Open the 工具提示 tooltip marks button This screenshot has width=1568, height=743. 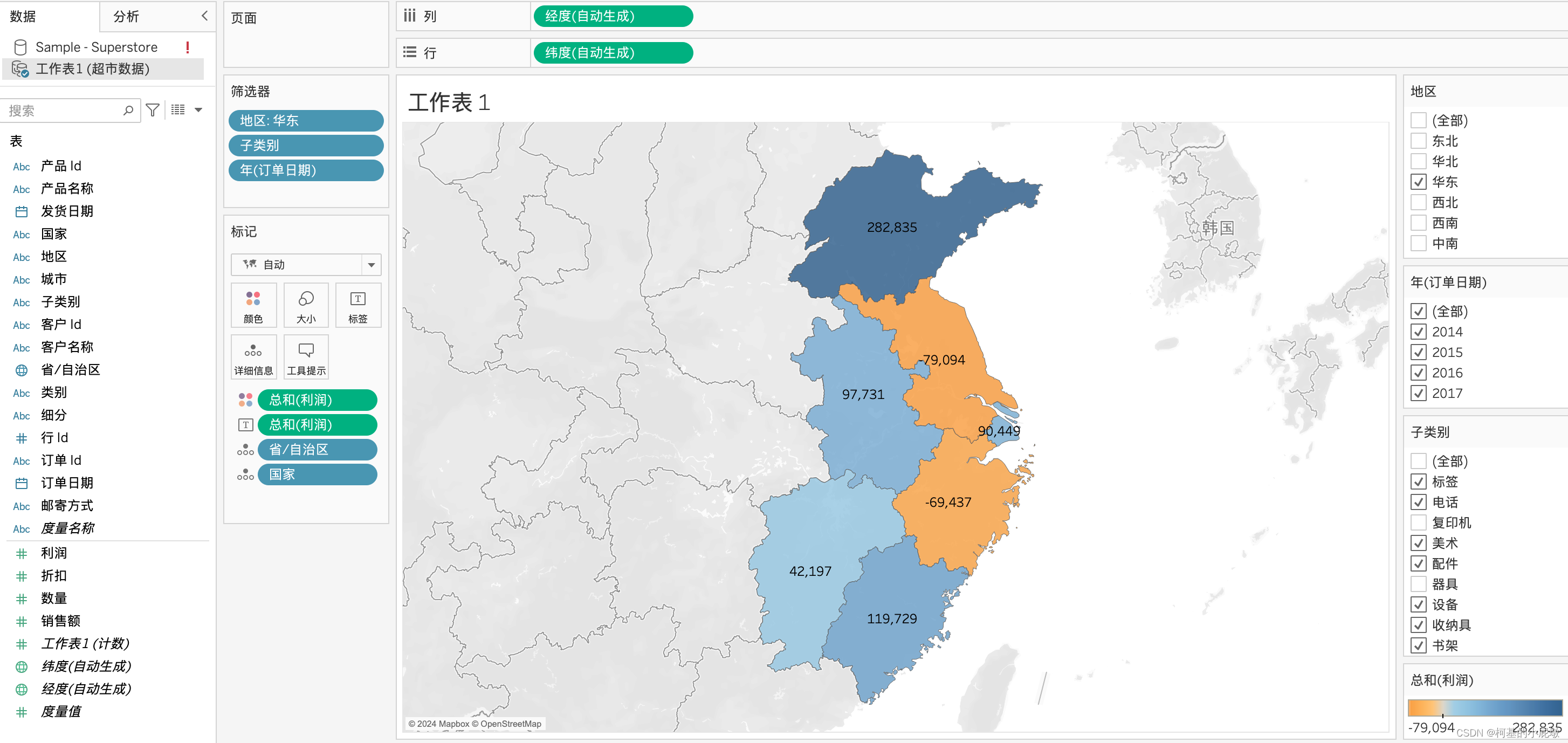pyautogui.click(x=306, y=357)
